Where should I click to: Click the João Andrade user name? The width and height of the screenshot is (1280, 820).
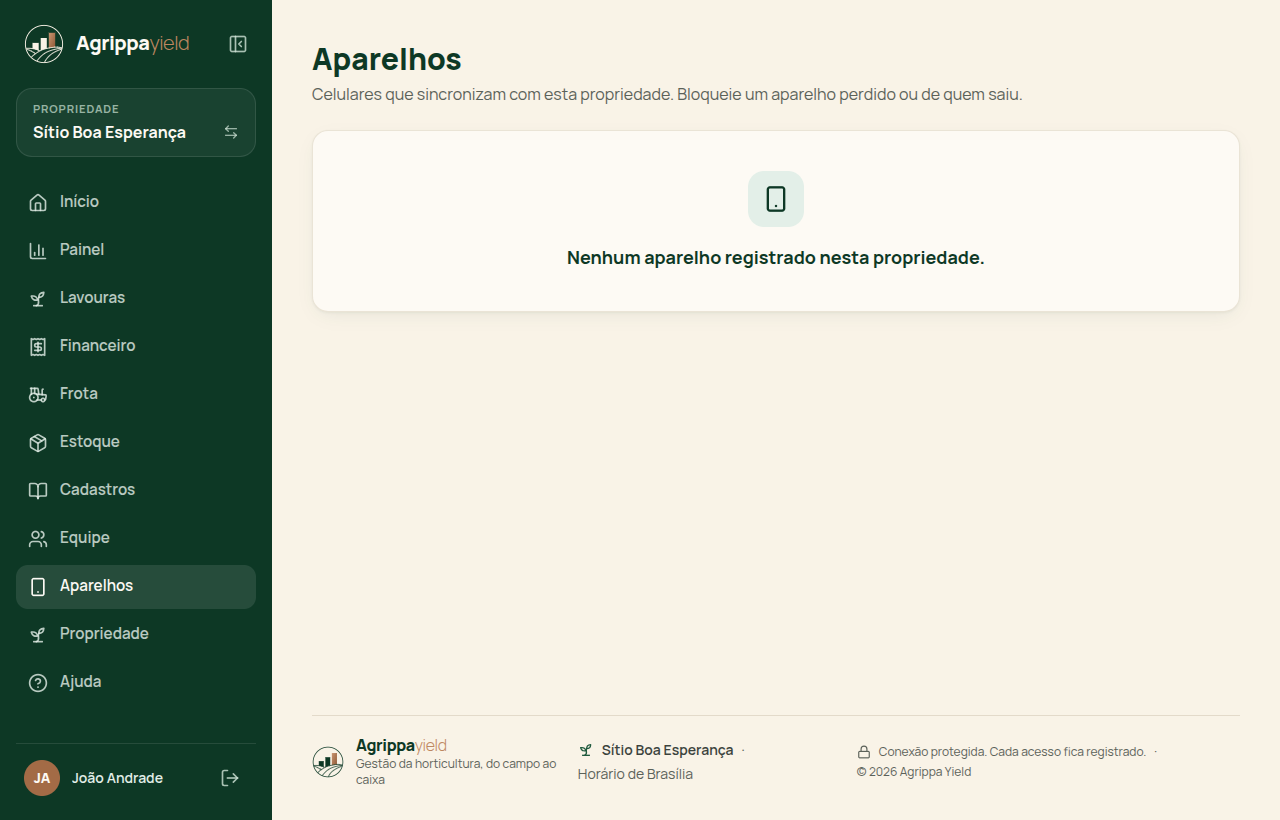[x=117, y=778]
